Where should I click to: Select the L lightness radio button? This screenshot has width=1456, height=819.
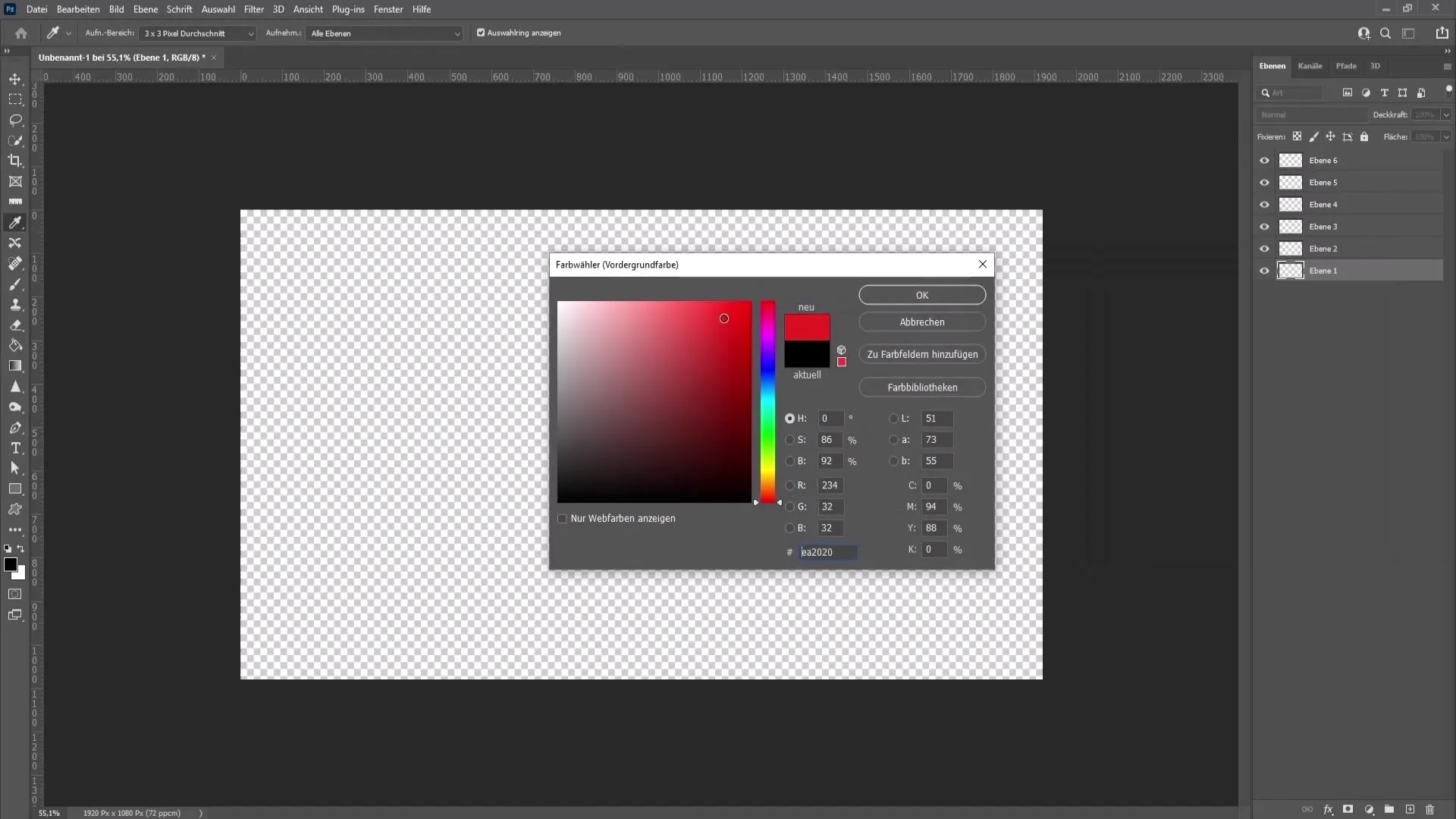coord(893,419)
